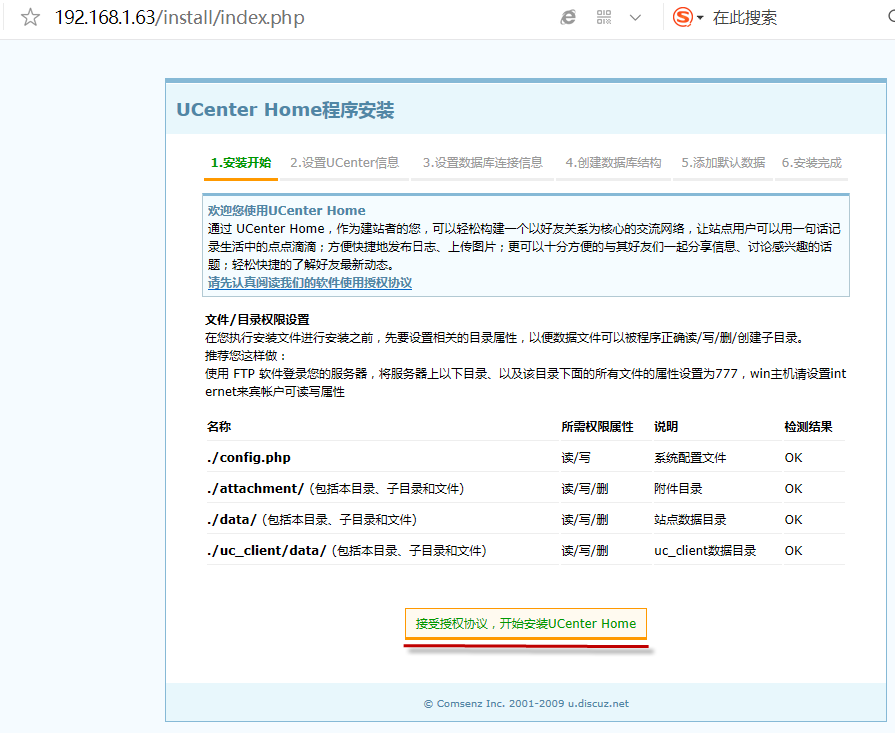Viewport: 895px width, 733px height.
Task: Click the 附件目录 description
Action: (678, 489)
